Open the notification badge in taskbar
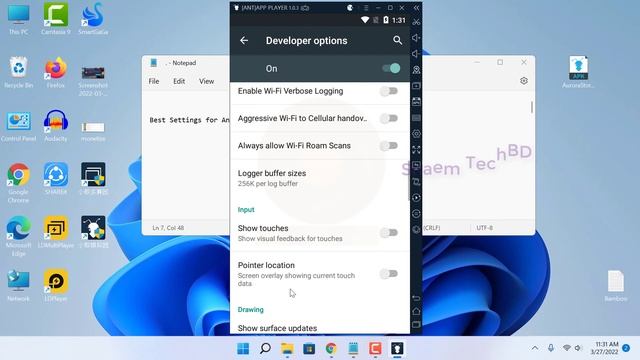Screen dimensions: 640x360 pos(626,348)
